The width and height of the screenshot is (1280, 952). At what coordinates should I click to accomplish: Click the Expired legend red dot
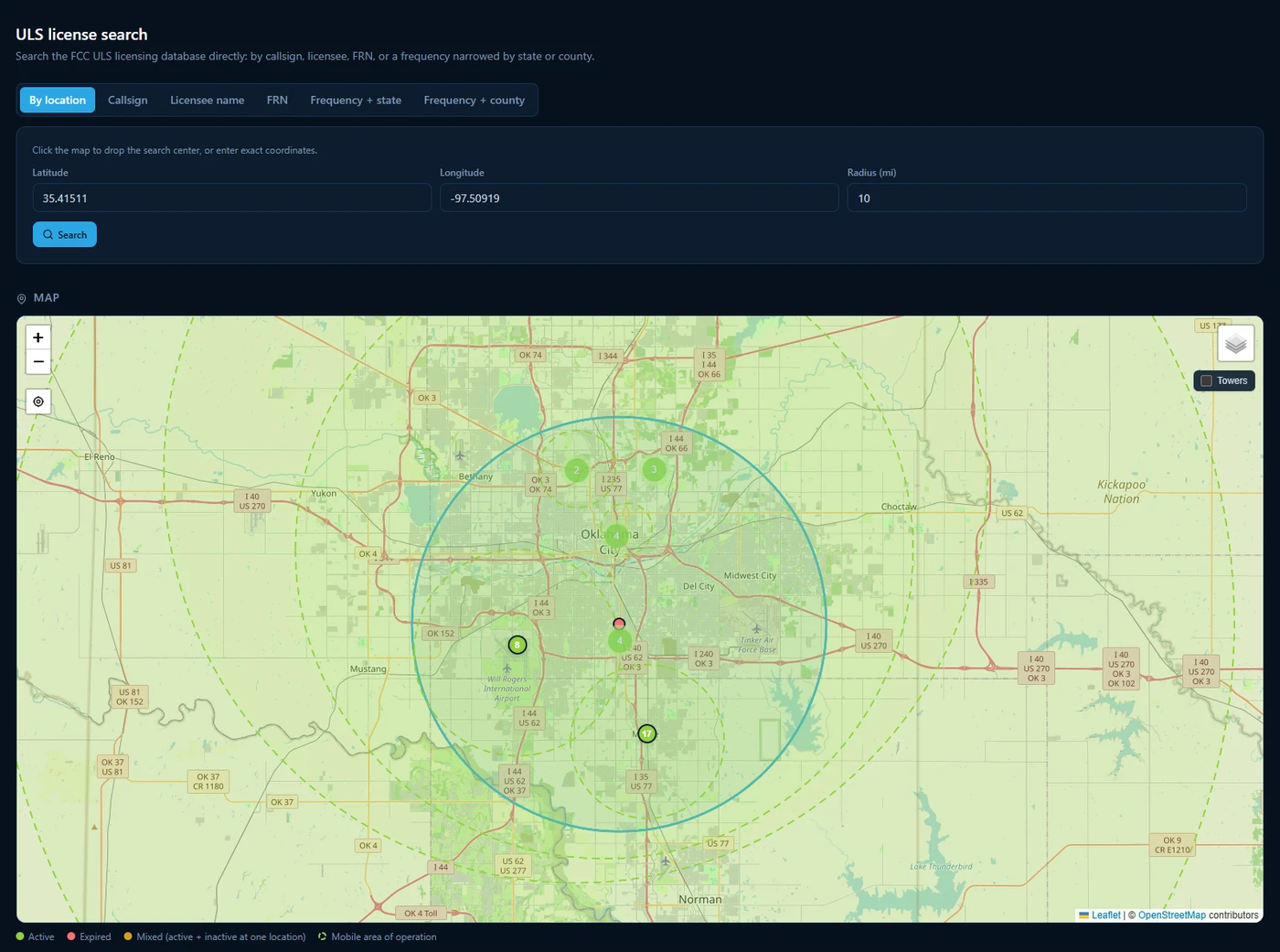coord(71,936)
